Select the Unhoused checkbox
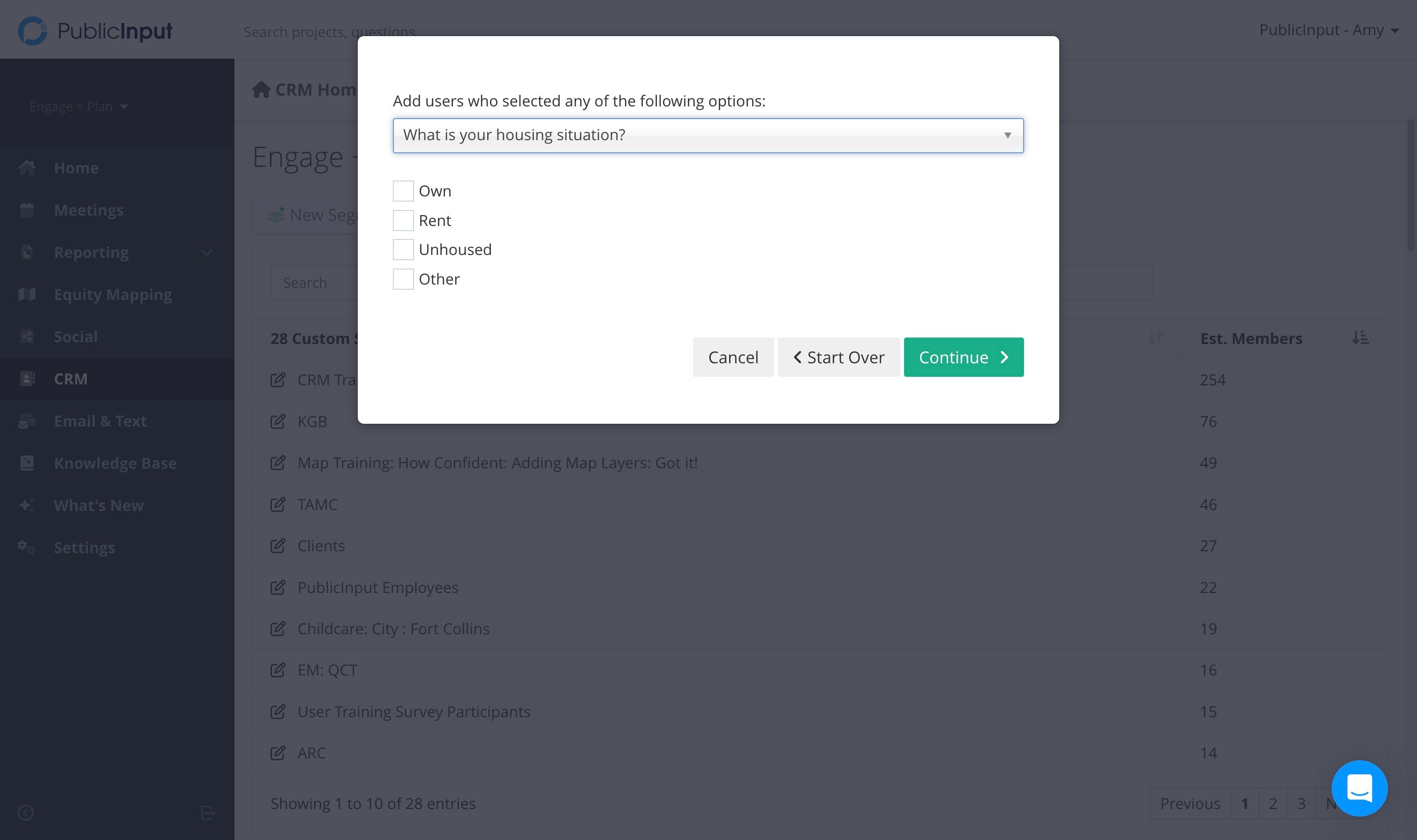This screenshot has width=1417, height=840. 403,250
